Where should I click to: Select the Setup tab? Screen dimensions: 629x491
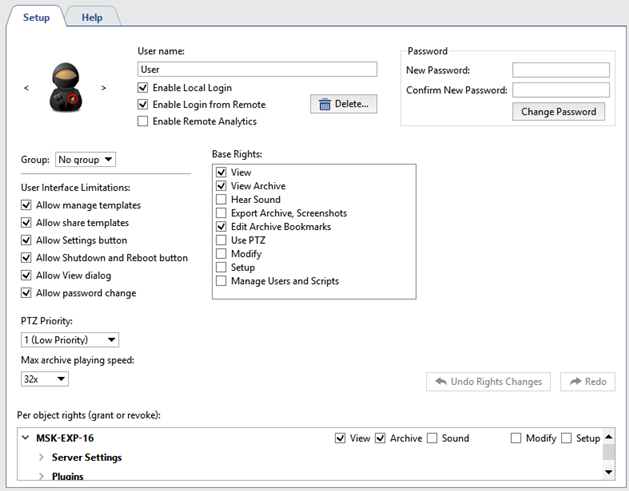36,17
